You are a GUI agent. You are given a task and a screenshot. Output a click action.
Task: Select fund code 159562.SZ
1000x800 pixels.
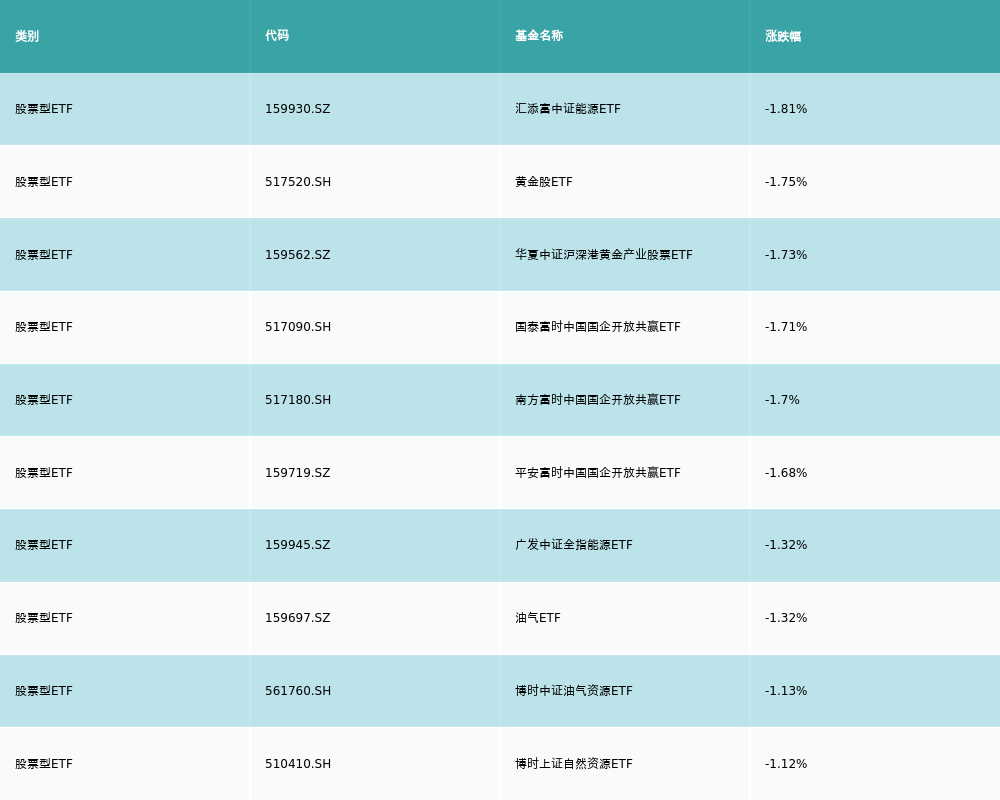[298, 255]
